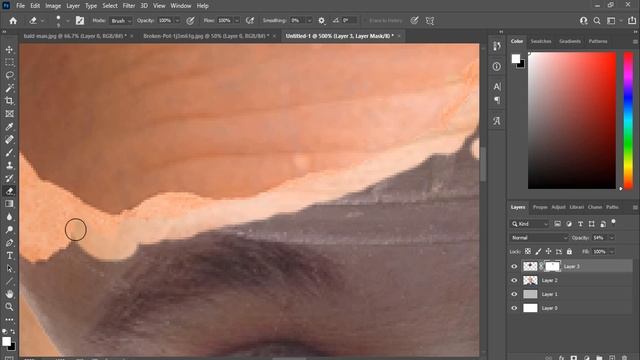Select the Gradient tool

click(9, 204)
